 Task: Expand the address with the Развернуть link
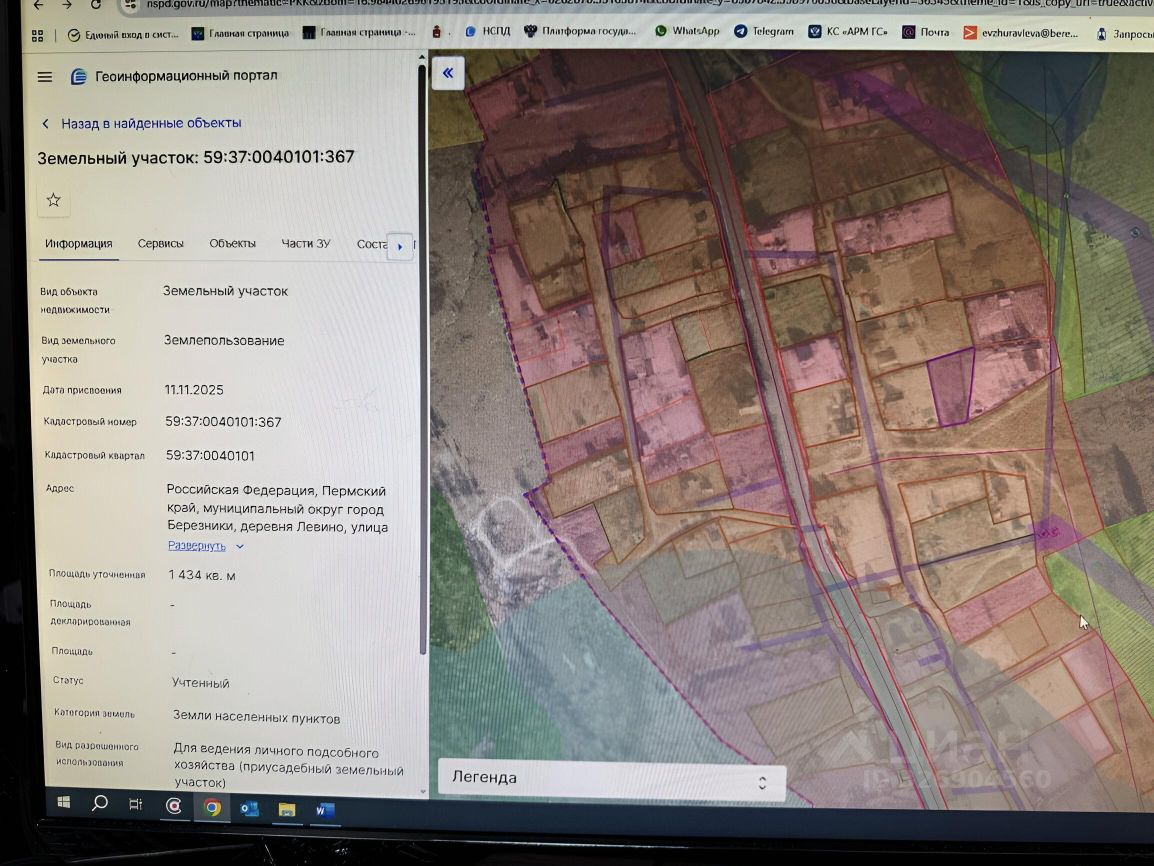click(x=205, y=546)
